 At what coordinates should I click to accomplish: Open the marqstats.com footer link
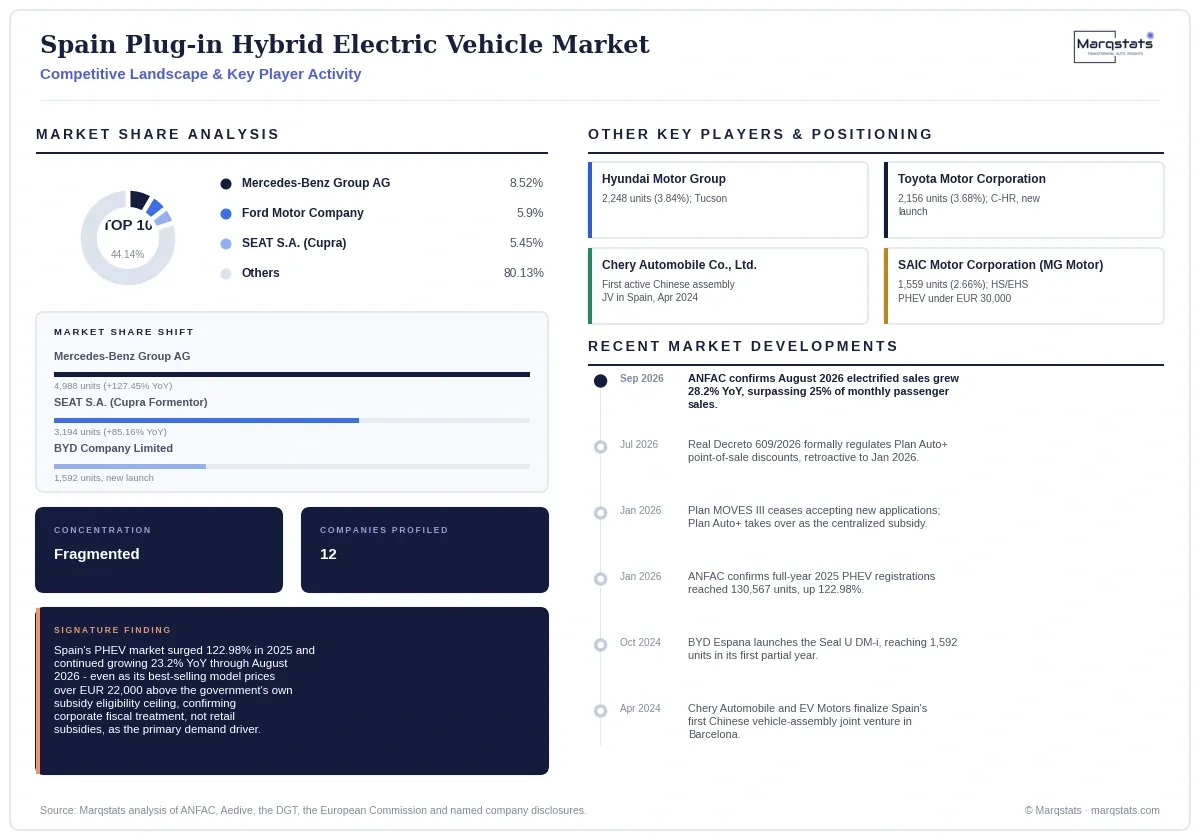coord(1125,810)
